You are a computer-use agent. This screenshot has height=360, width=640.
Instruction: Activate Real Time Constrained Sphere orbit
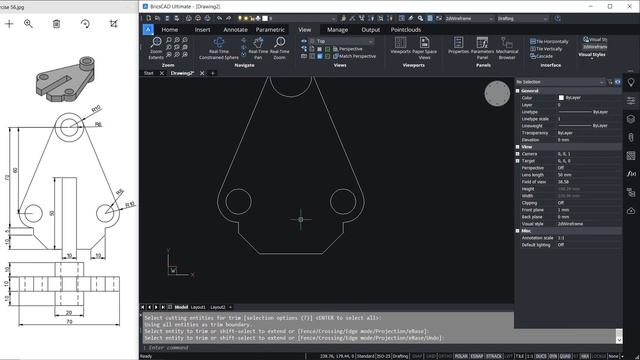click(219, 48)
